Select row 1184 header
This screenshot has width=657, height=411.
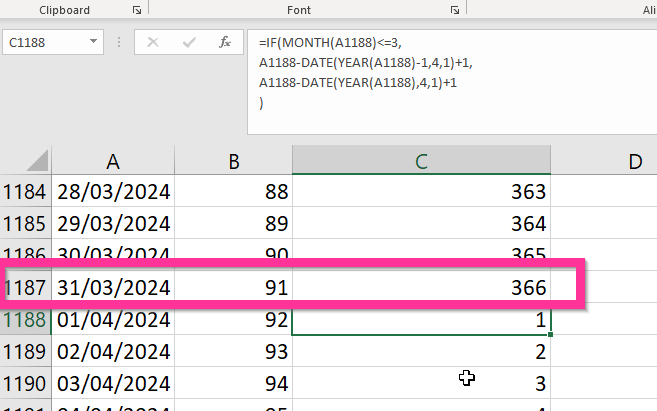tap(25, 191)
